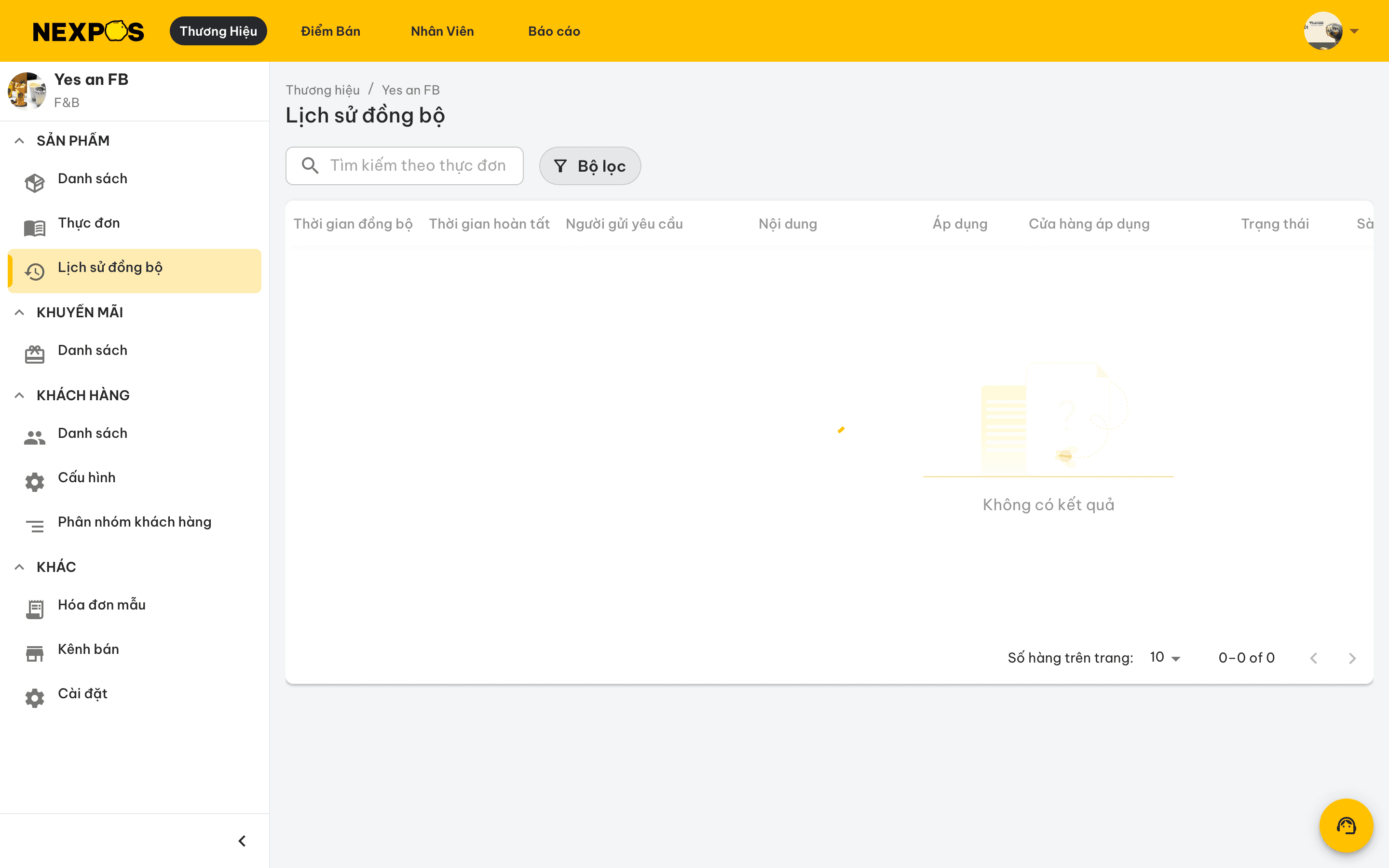Open Cài đặt sidebar item
The height and width of the screenshot is (868, 1389).
[134, 697]
